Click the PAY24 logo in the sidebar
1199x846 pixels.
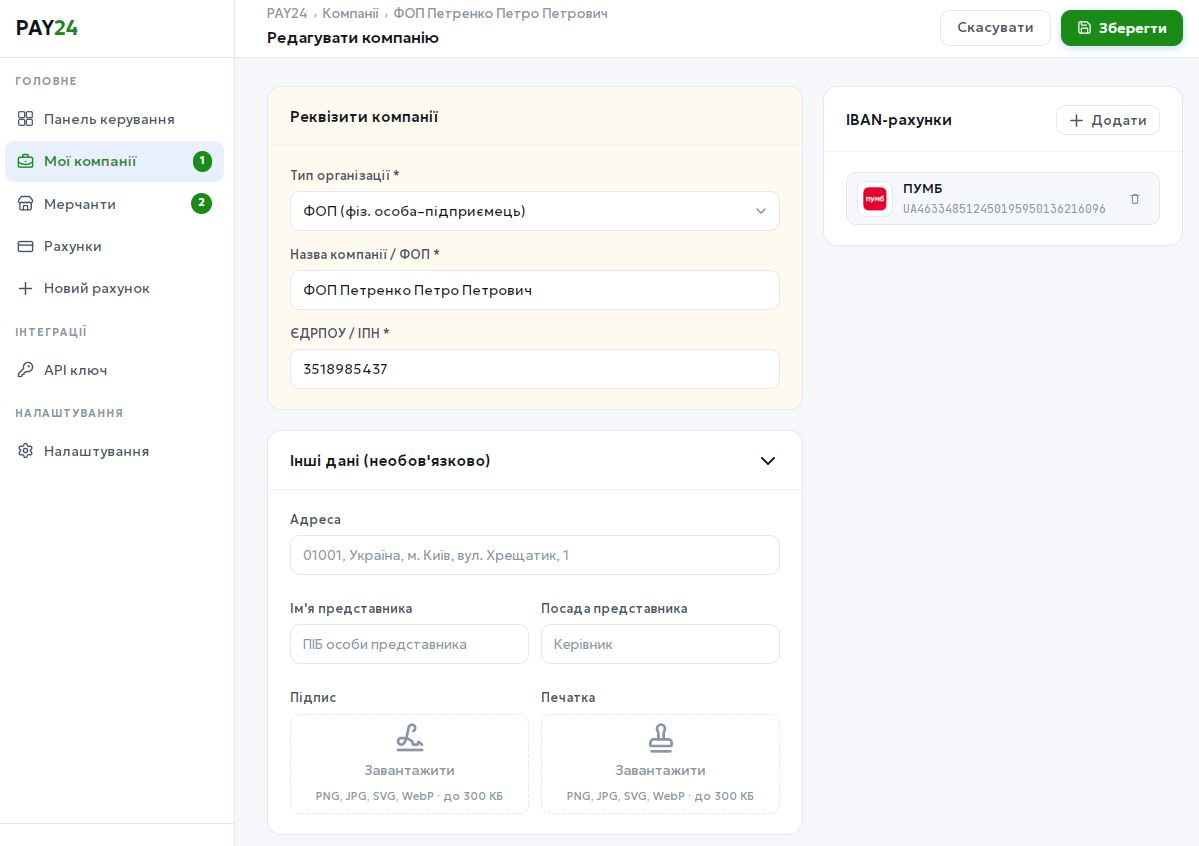tap(47, 28)
